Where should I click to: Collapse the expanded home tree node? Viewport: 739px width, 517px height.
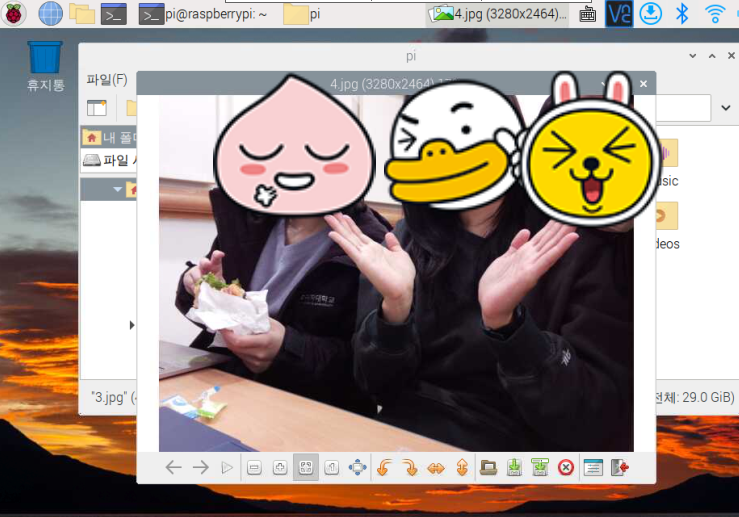[117, 189]
